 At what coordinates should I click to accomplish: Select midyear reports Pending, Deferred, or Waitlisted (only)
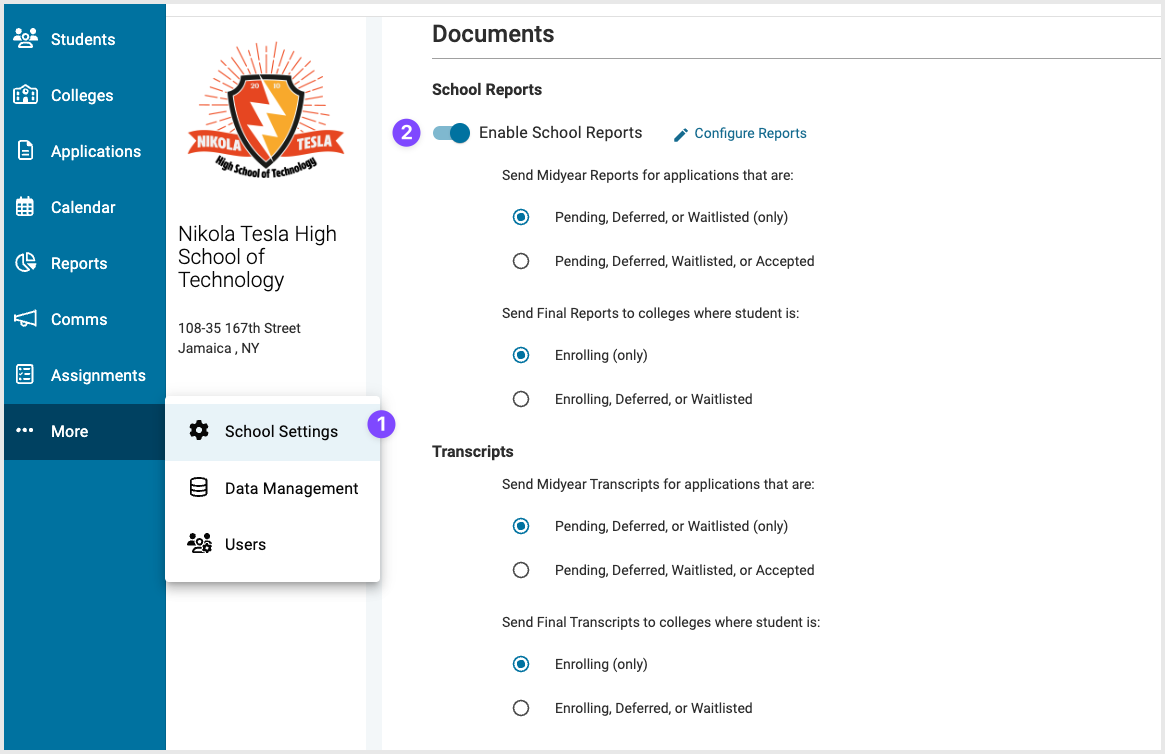521,217
